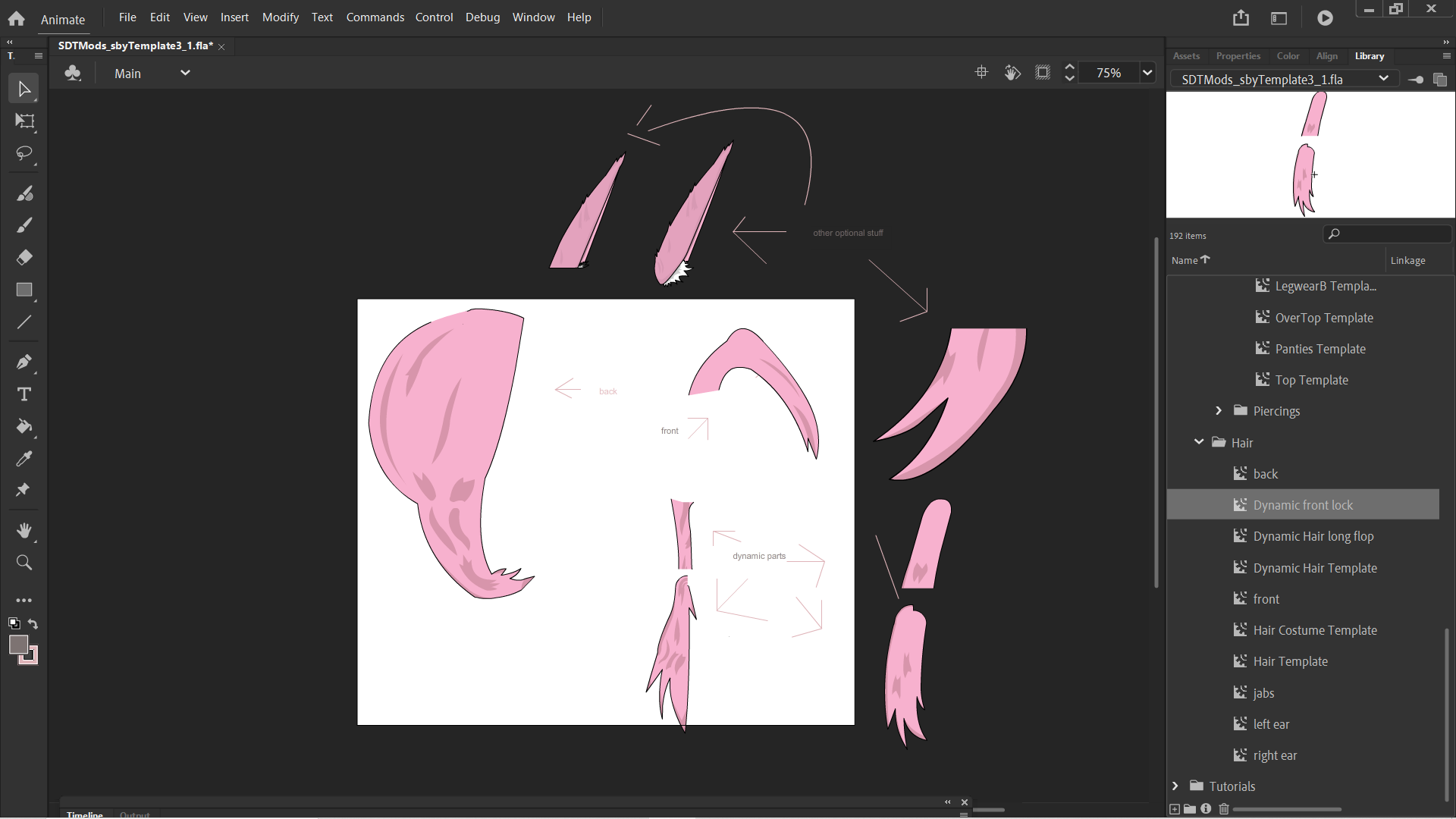1456x819 pixels.
Task: Toggle clip content outside stage
Action: click(1043, 73)
